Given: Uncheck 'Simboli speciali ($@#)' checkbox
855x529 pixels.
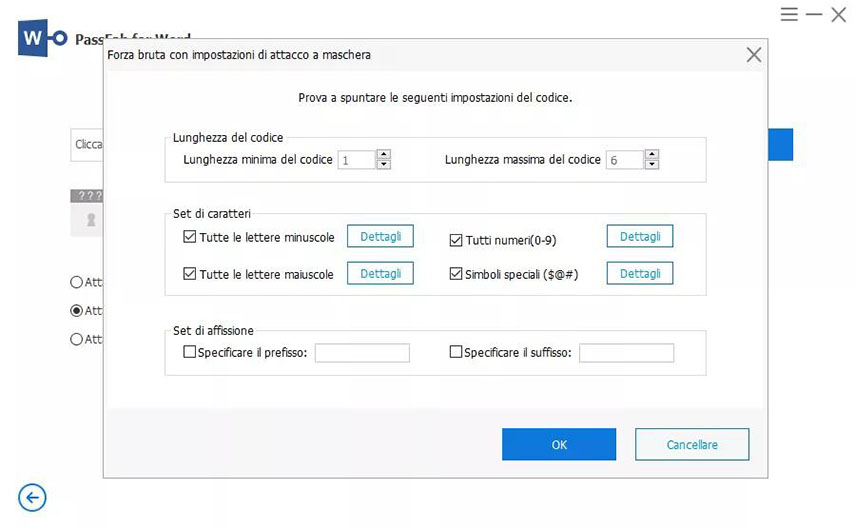Looking at the screenshot, I should [456, 274].
